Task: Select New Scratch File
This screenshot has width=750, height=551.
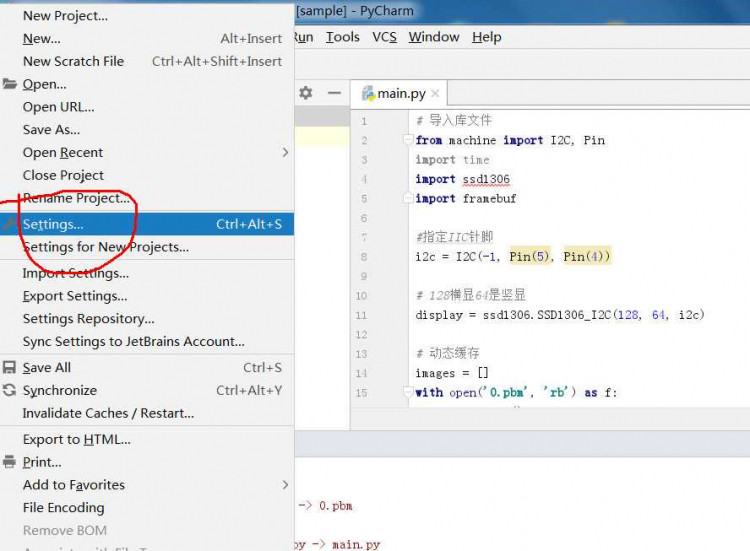Action: 147,61
